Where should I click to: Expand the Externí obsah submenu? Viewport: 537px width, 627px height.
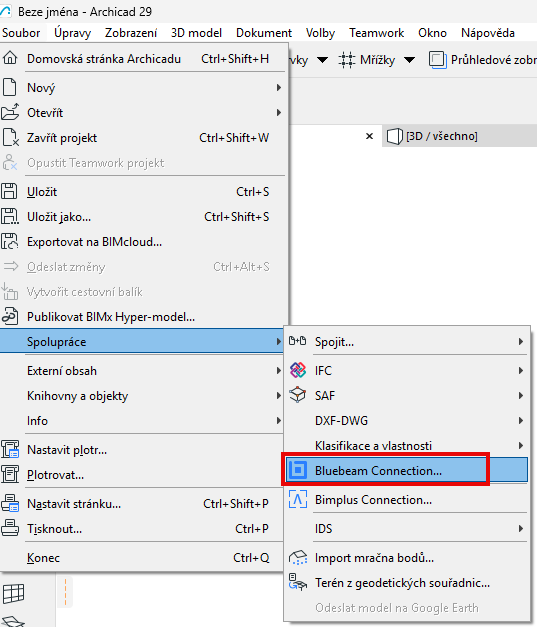click(279, 371)
